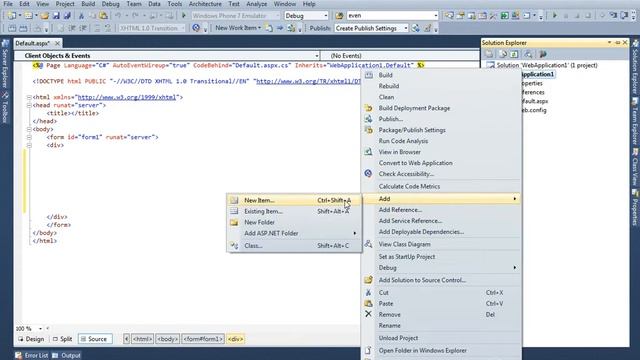Close the Default.aspx editor tab
Image resolution: width=640 pixels, height=360 pixels.
pyautogui.click(x=58, y=43)
